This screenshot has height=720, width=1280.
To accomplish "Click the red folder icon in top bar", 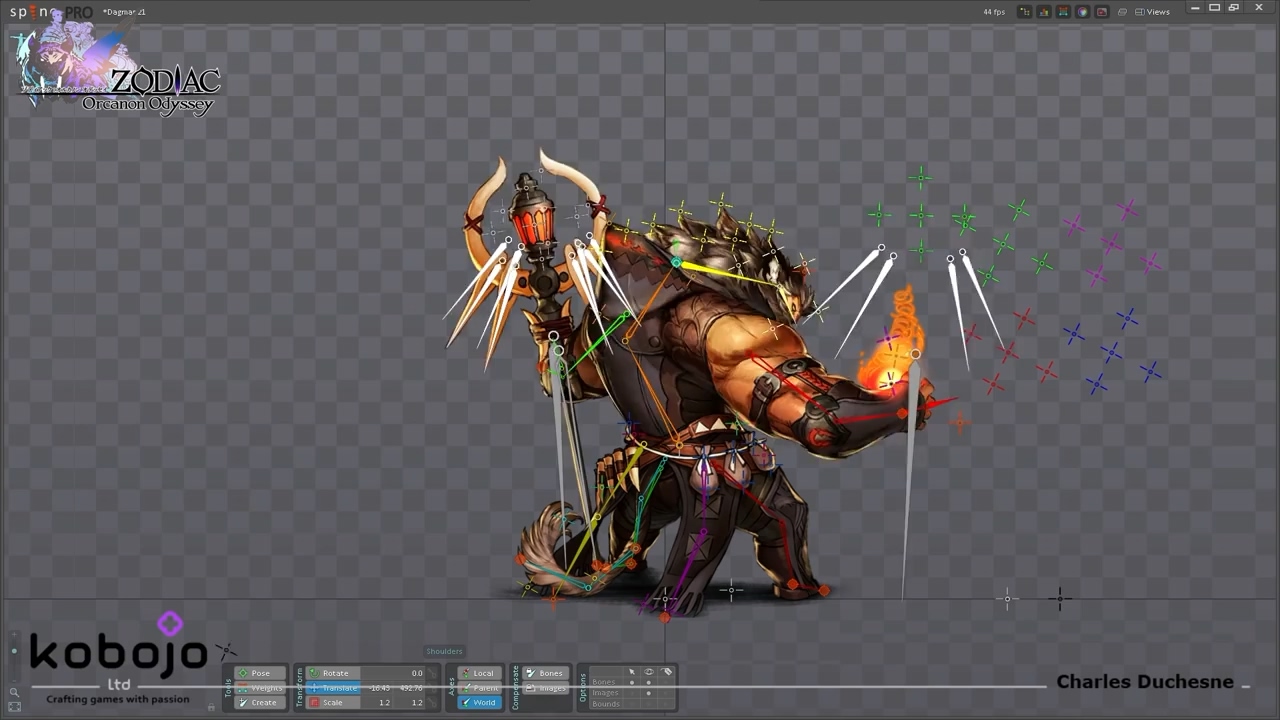I will tap(1101, 12).
